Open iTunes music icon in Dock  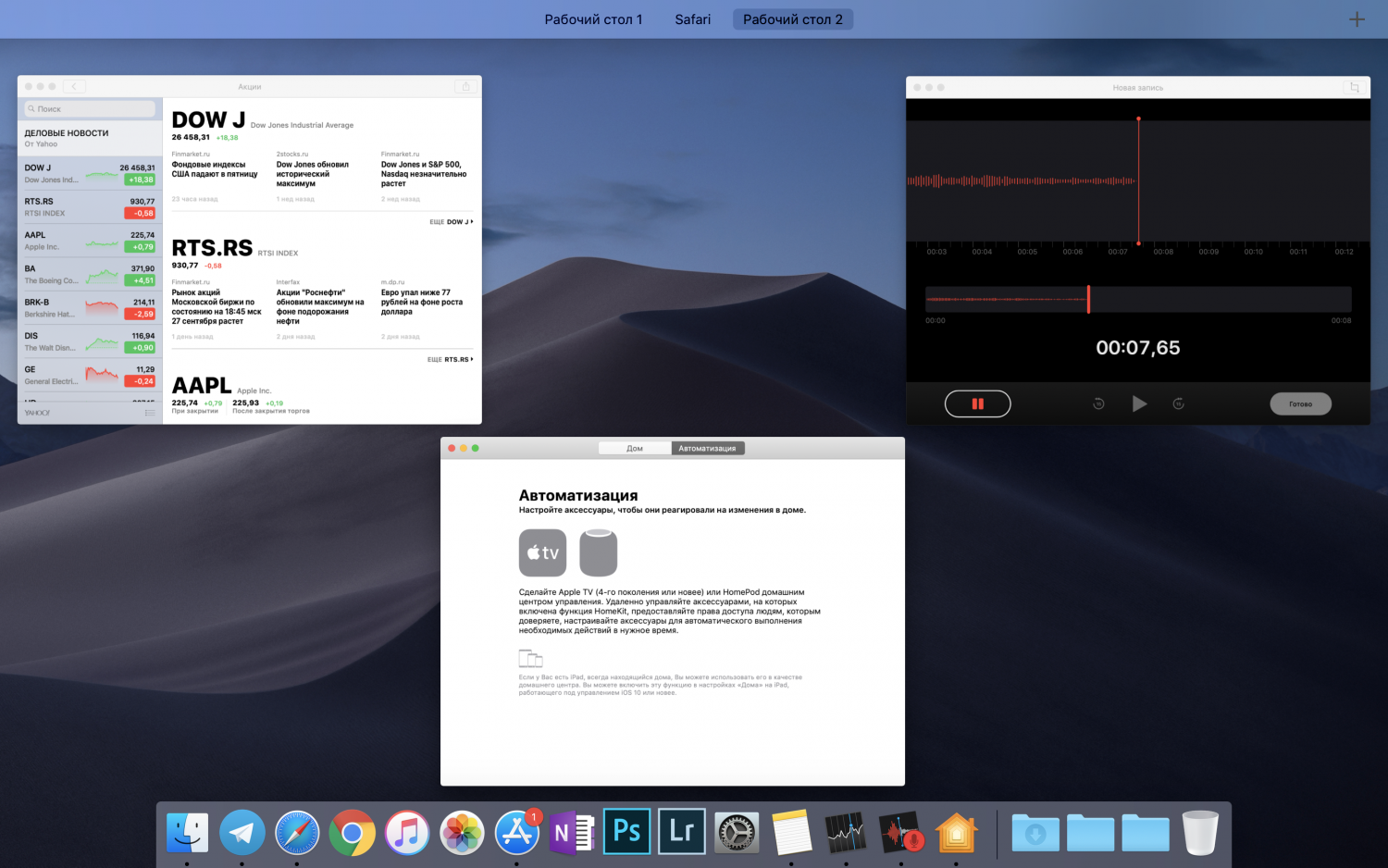407,833
